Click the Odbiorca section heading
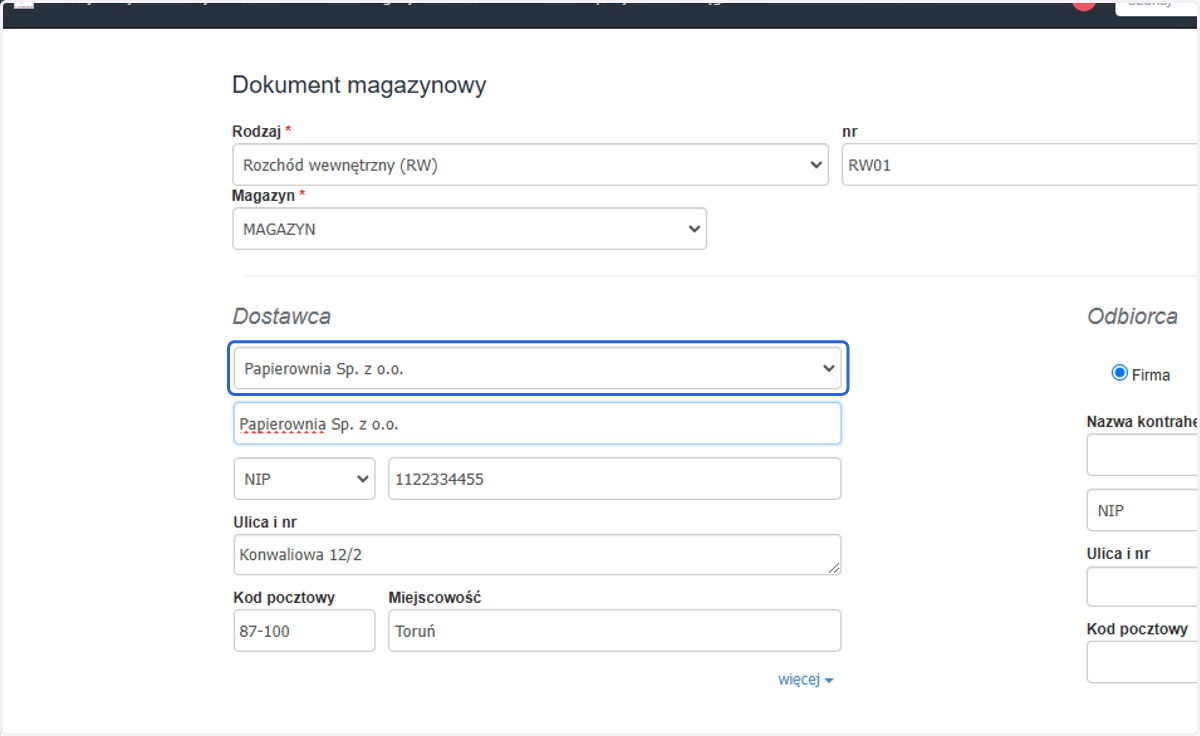 [x=1132, y=316]
